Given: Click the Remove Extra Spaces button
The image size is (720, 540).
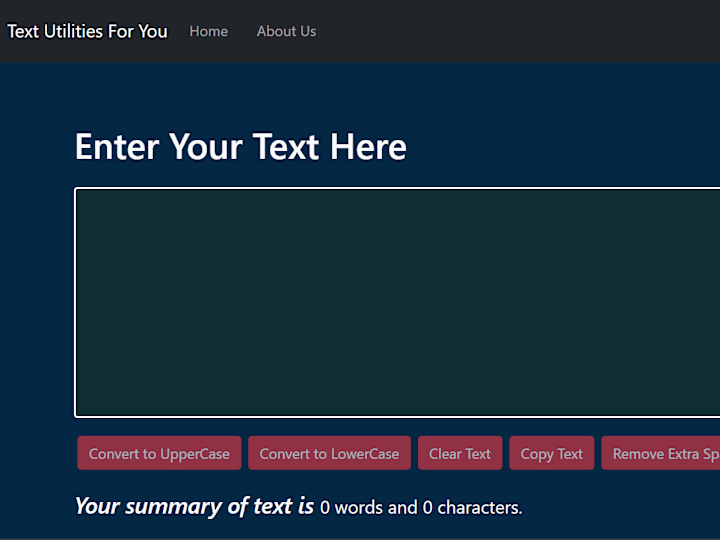Looking at the screenshot, I should coord(661,453).
